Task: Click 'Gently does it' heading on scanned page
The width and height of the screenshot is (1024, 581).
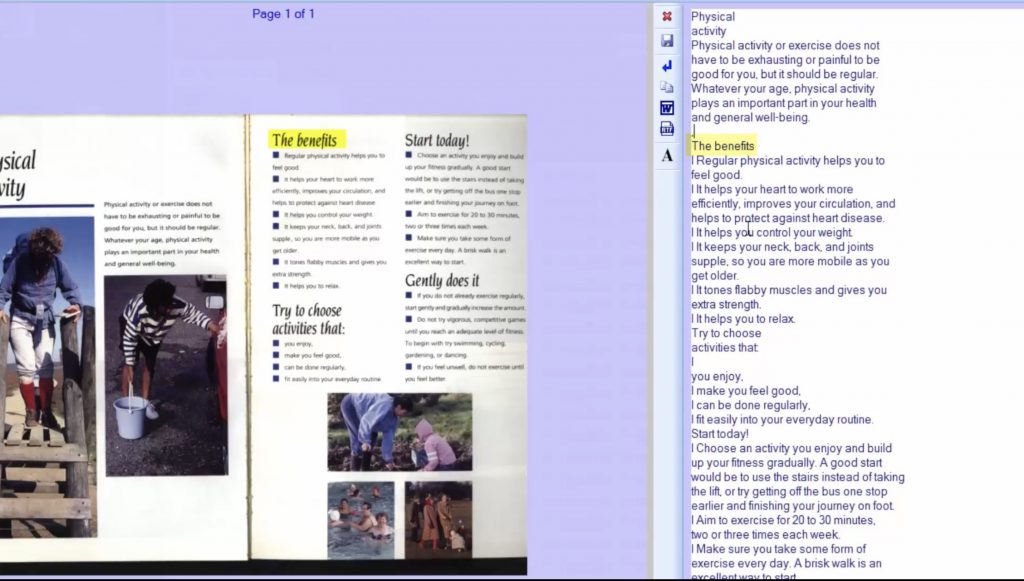Action: (x=442, y=281)
